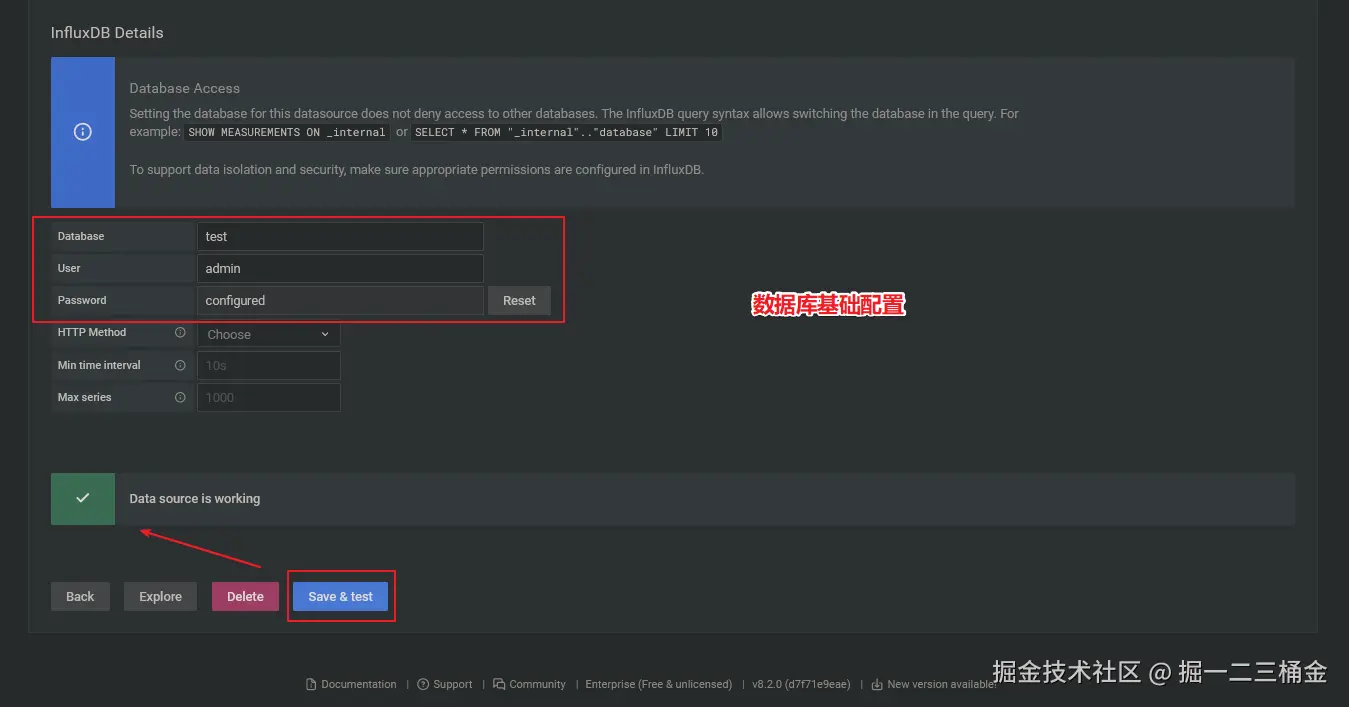Click the Min time interval label
This screenshot has height=707, width=1349.
pos(99,365)
